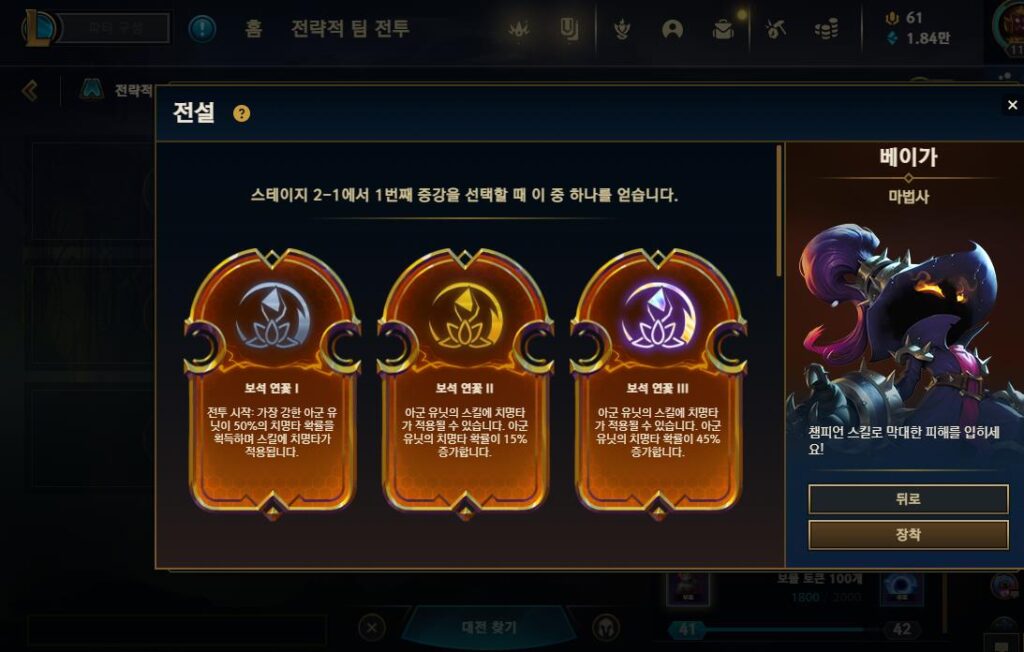Select the 보석 연꽃 III augment card

(x=658, y=383)
